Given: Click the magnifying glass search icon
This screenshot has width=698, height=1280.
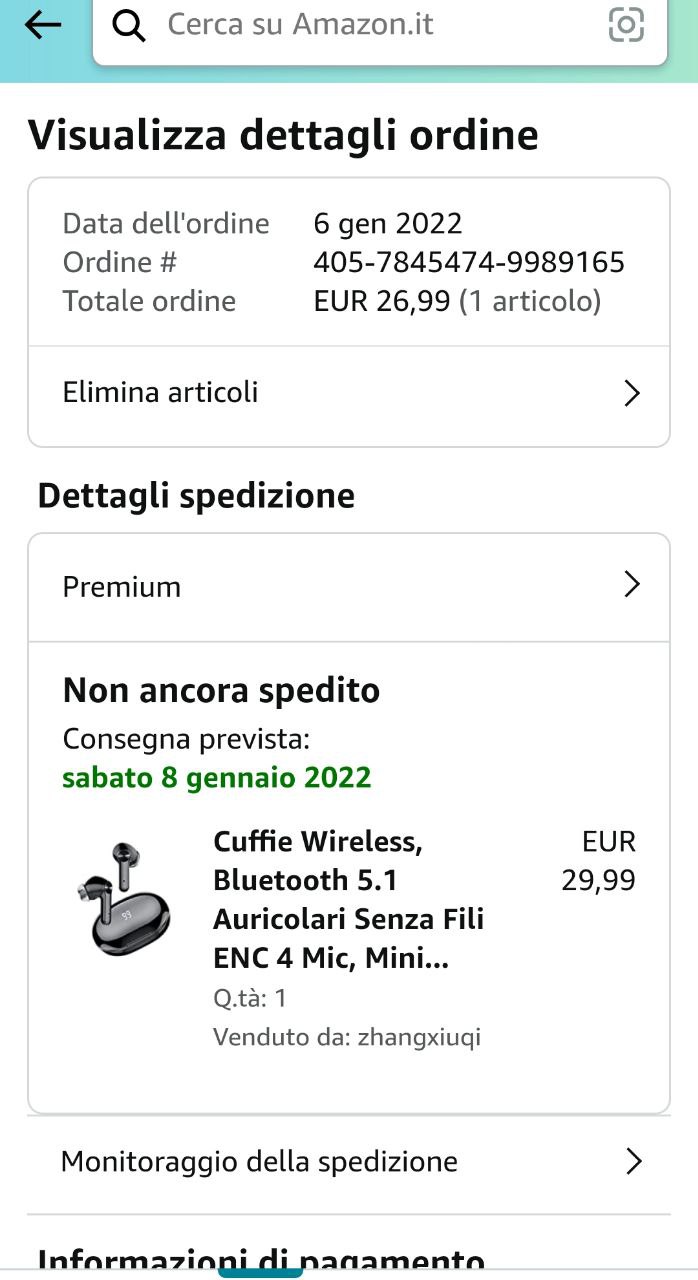Looking at the screenshot, I should (129, 25).
